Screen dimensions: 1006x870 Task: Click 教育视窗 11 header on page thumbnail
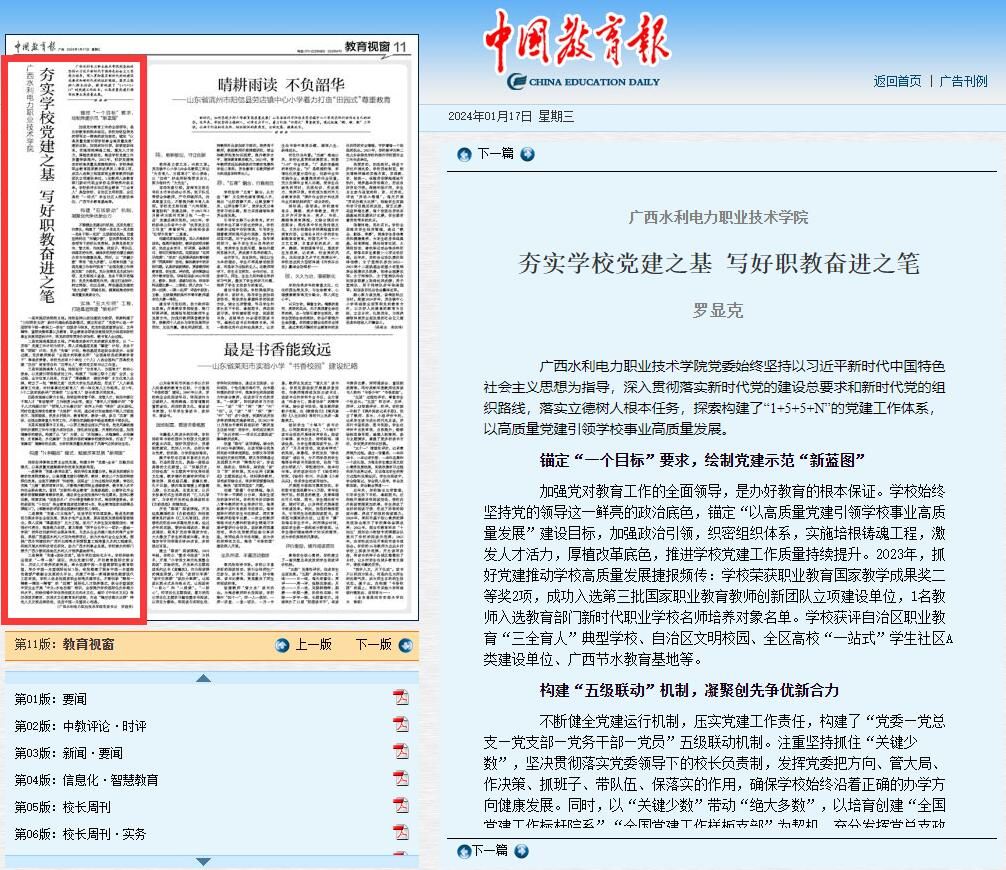pos(375,46)
